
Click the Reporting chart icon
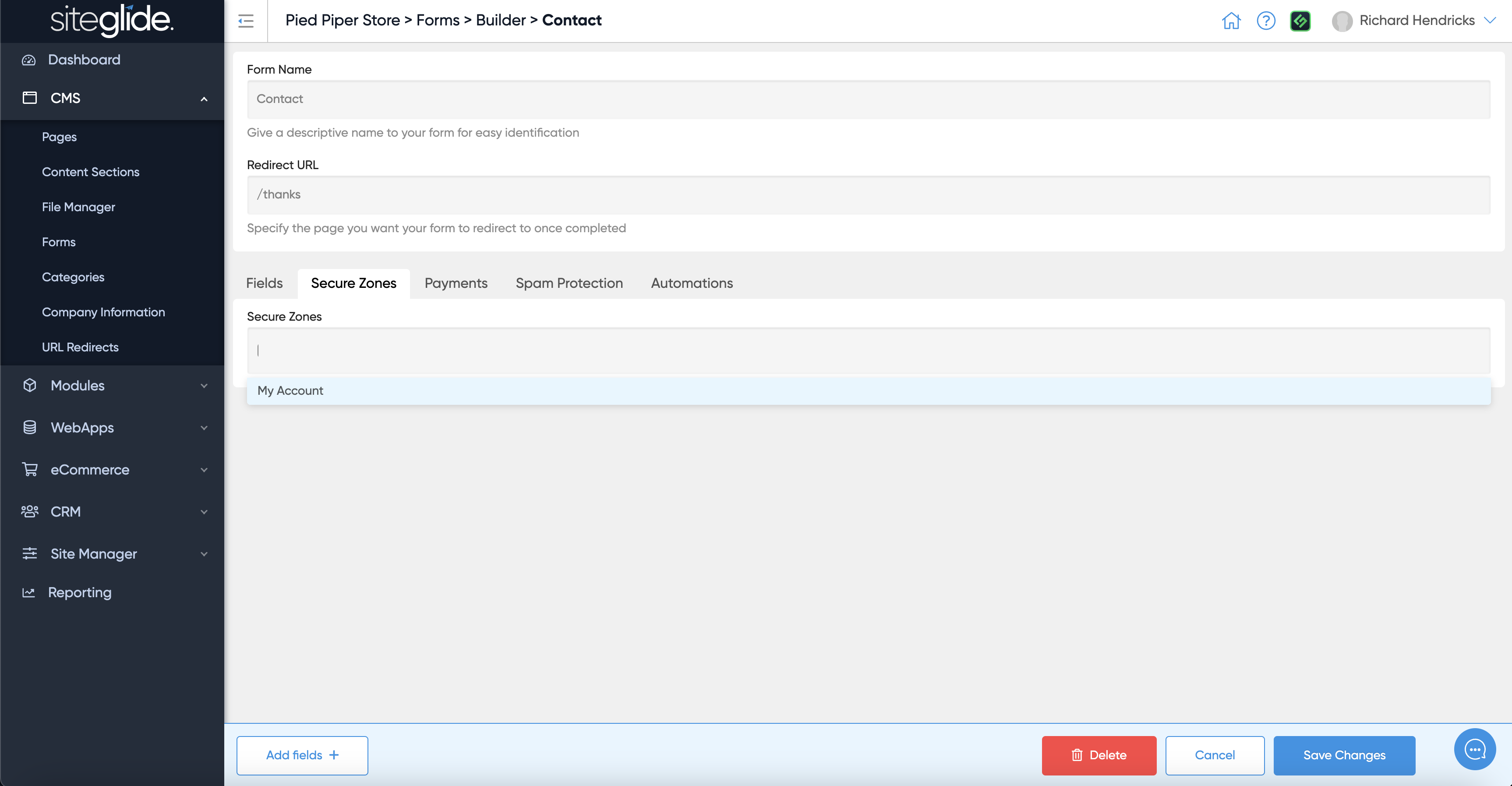(x=29, y=592)
